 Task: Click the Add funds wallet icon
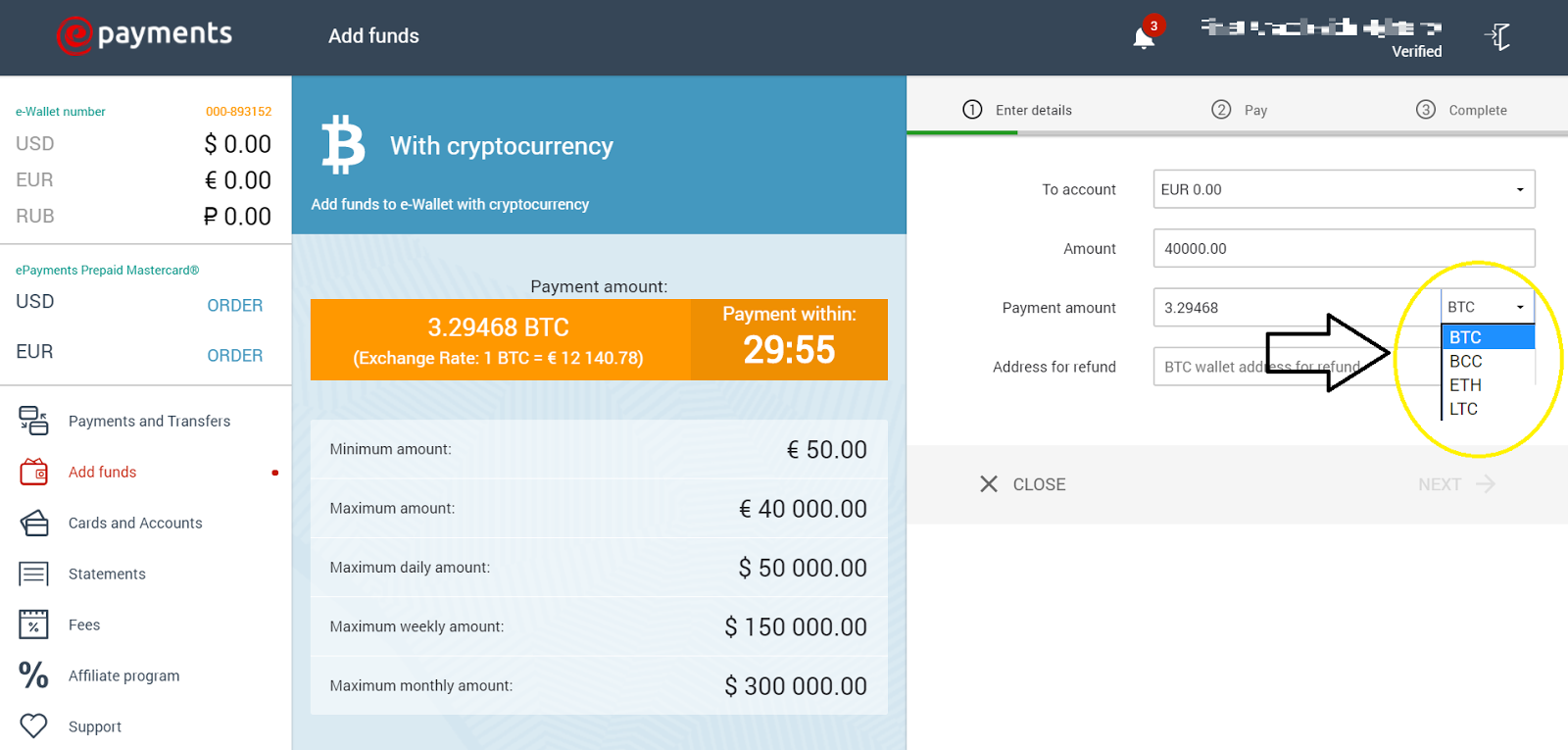coord(33,472)
